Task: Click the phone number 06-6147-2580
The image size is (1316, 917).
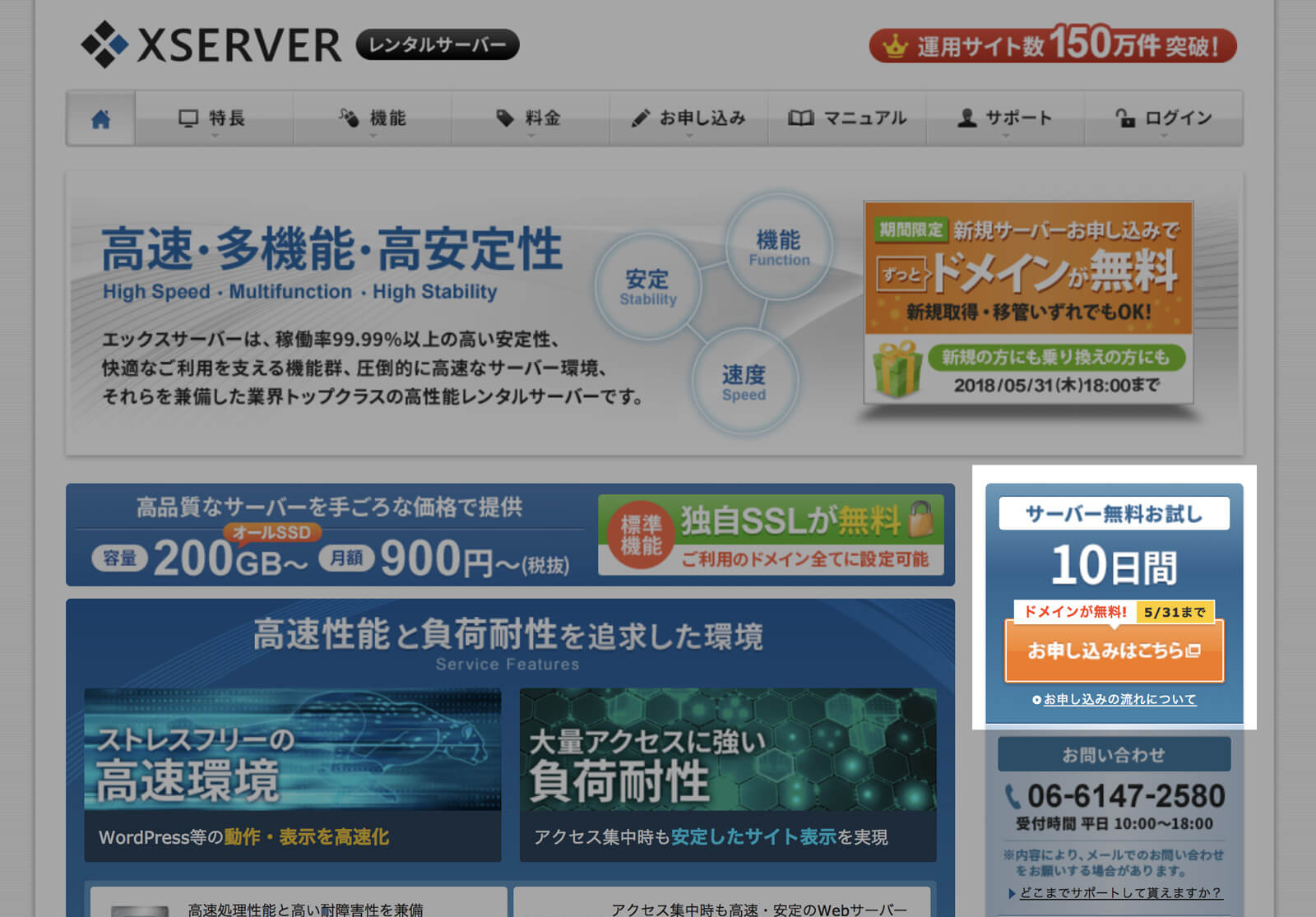Action: pos(1126,796)
